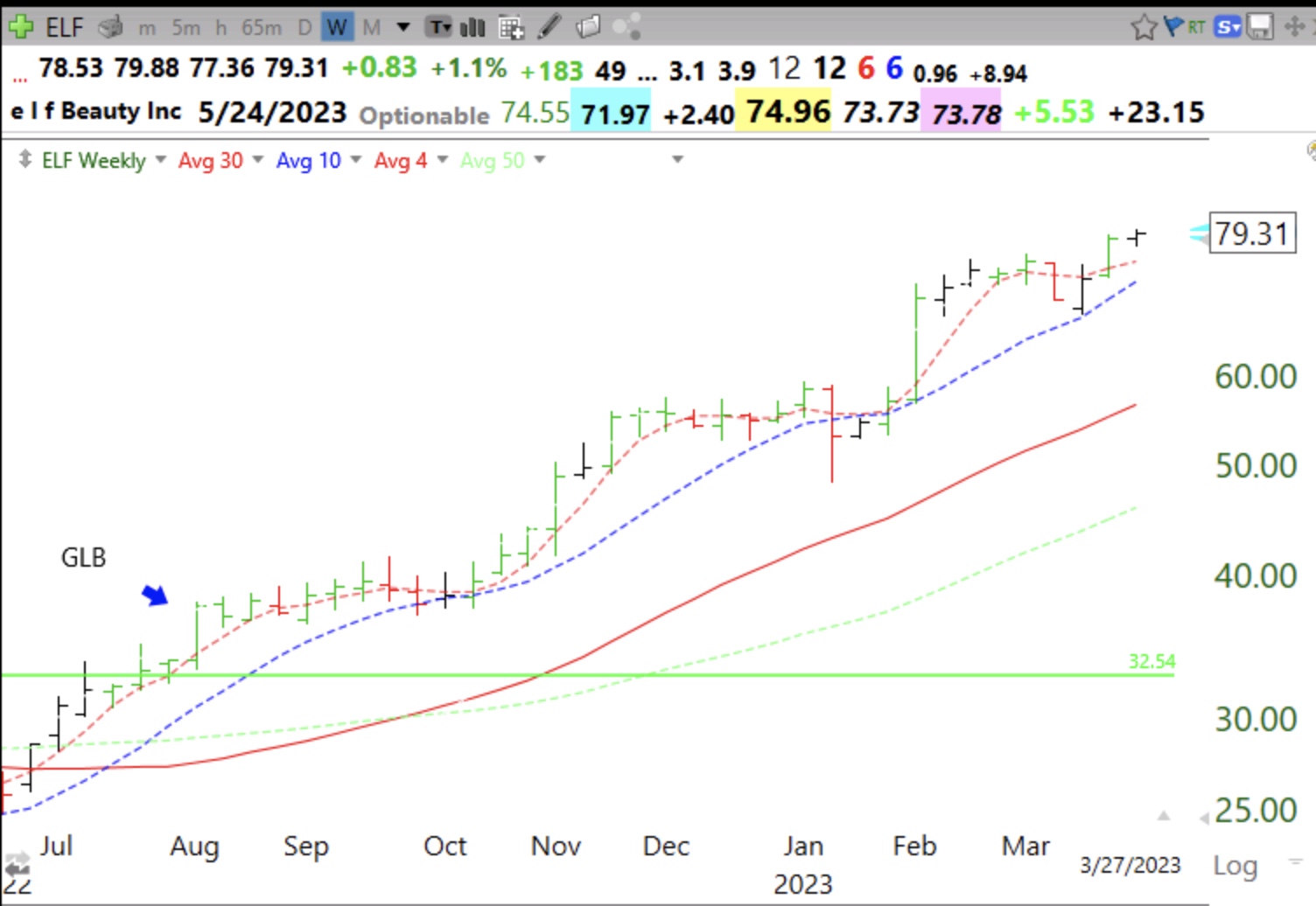Click the grid-with-plus data icon
Image resolution: width=1316 pixels, height=906 pixels.
click(x=511, y=28)
